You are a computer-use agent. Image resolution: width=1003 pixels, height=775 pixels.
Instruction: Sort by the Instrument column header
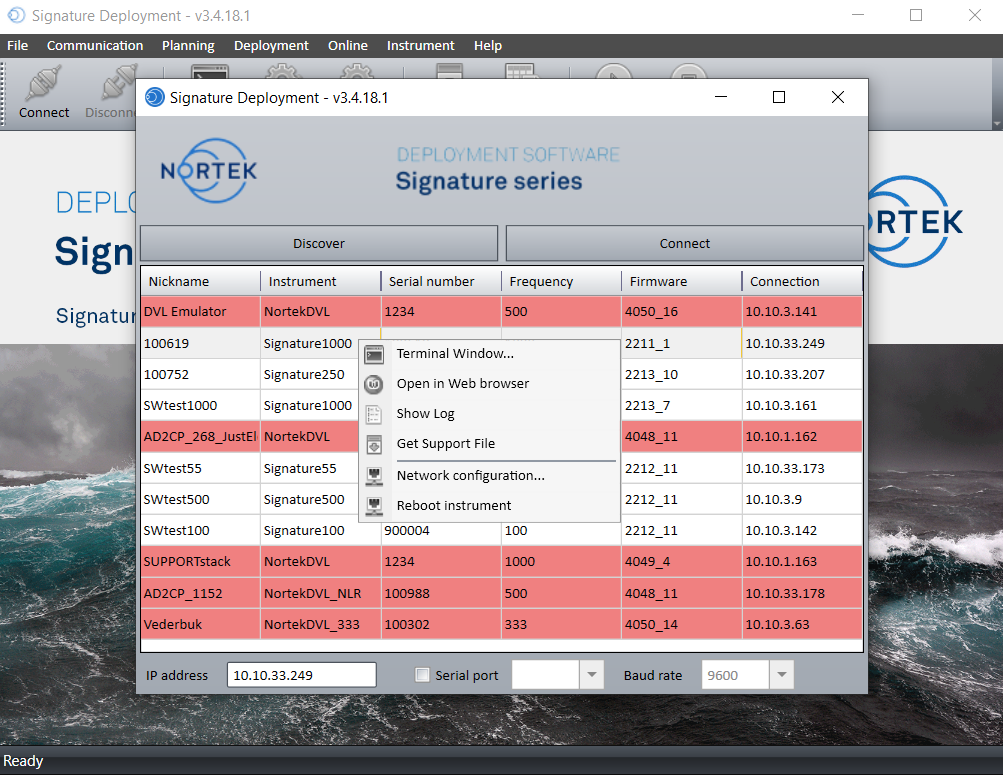pyautogui.click(x=320, y=281)
